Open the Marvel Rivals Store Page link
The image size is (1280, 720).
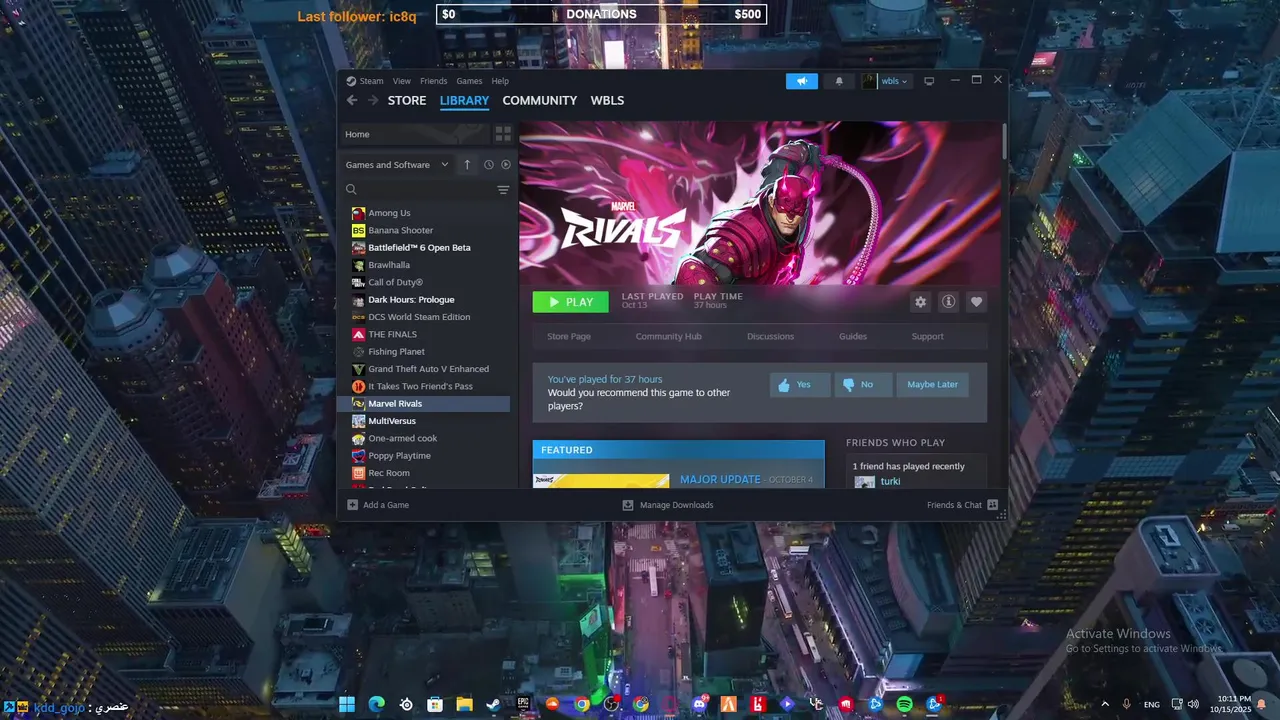click(x=569, y=336)
